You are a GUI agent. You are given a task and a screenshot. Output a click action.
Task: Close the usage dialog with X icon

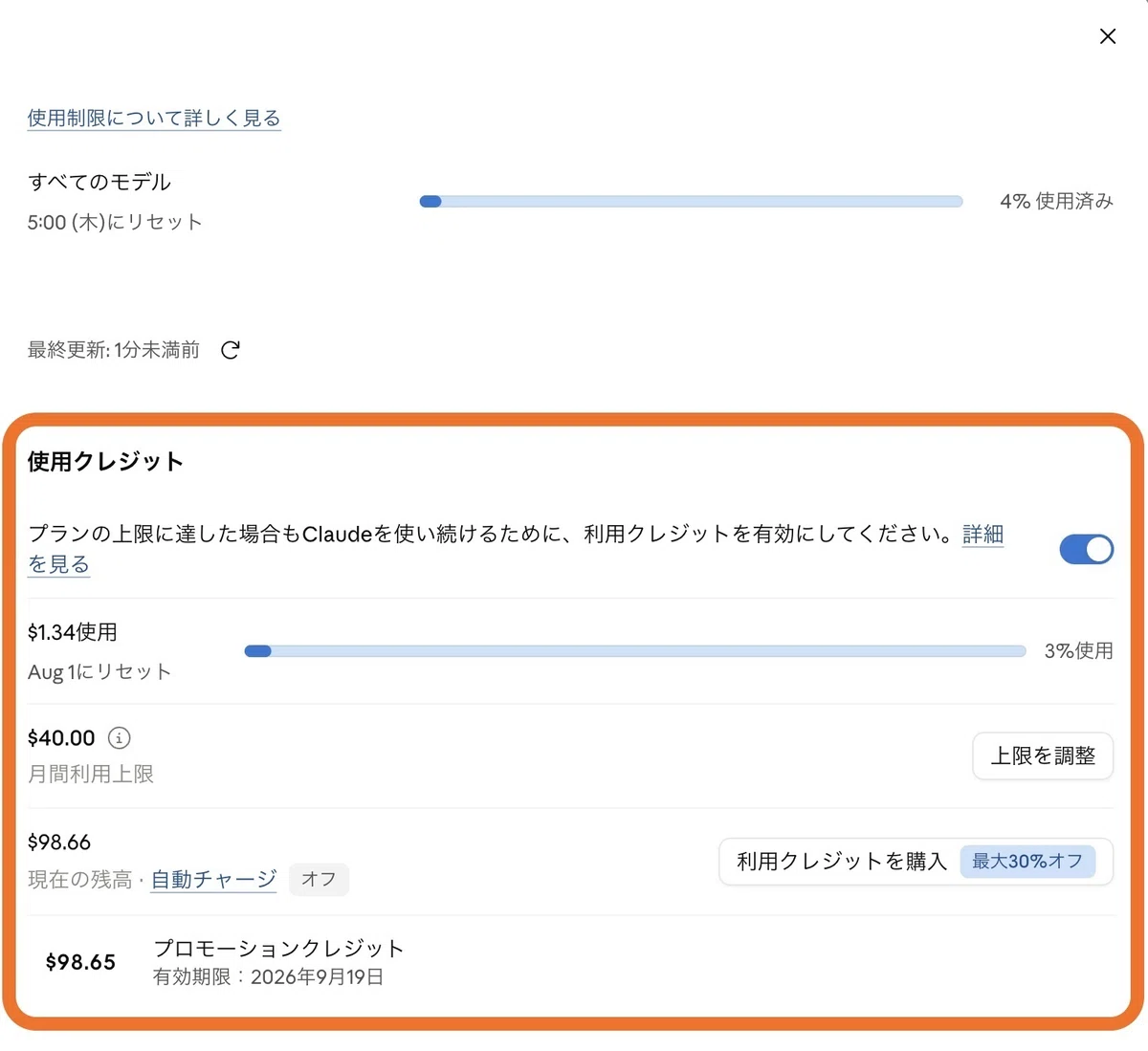point(1108,36)
